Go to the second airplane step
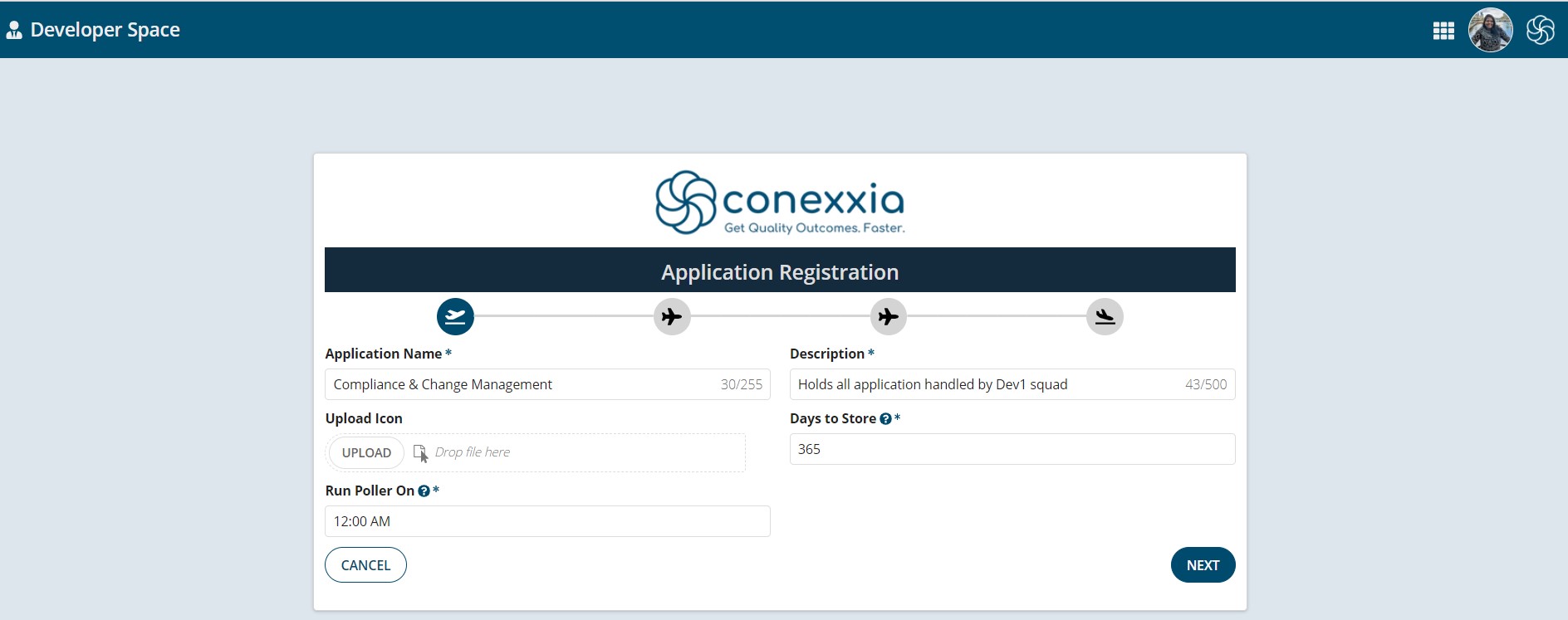 point(672,316)
